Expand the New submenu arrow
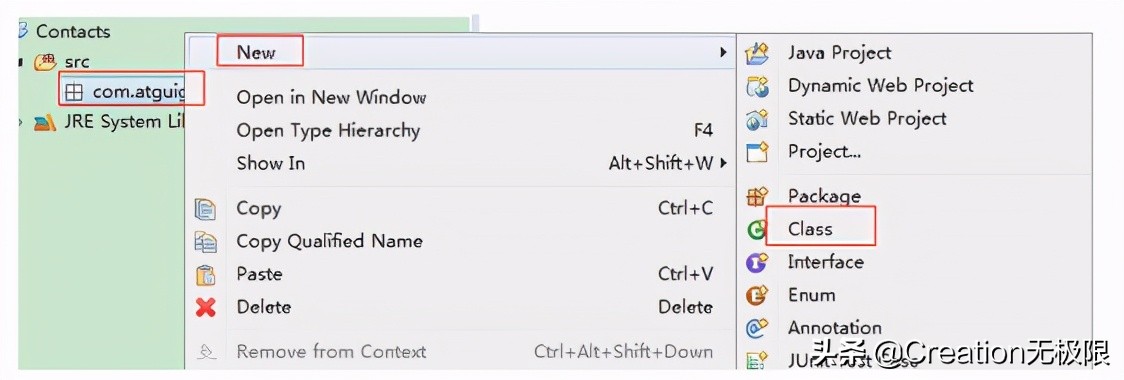 pos(723,52)
